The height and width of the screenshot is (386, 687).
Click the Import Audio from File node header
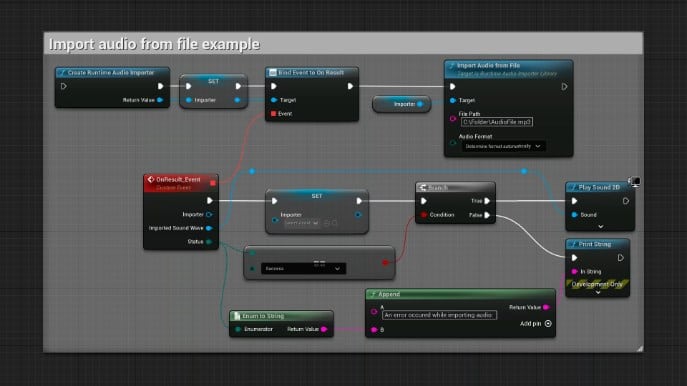click(x=508, y=69)
